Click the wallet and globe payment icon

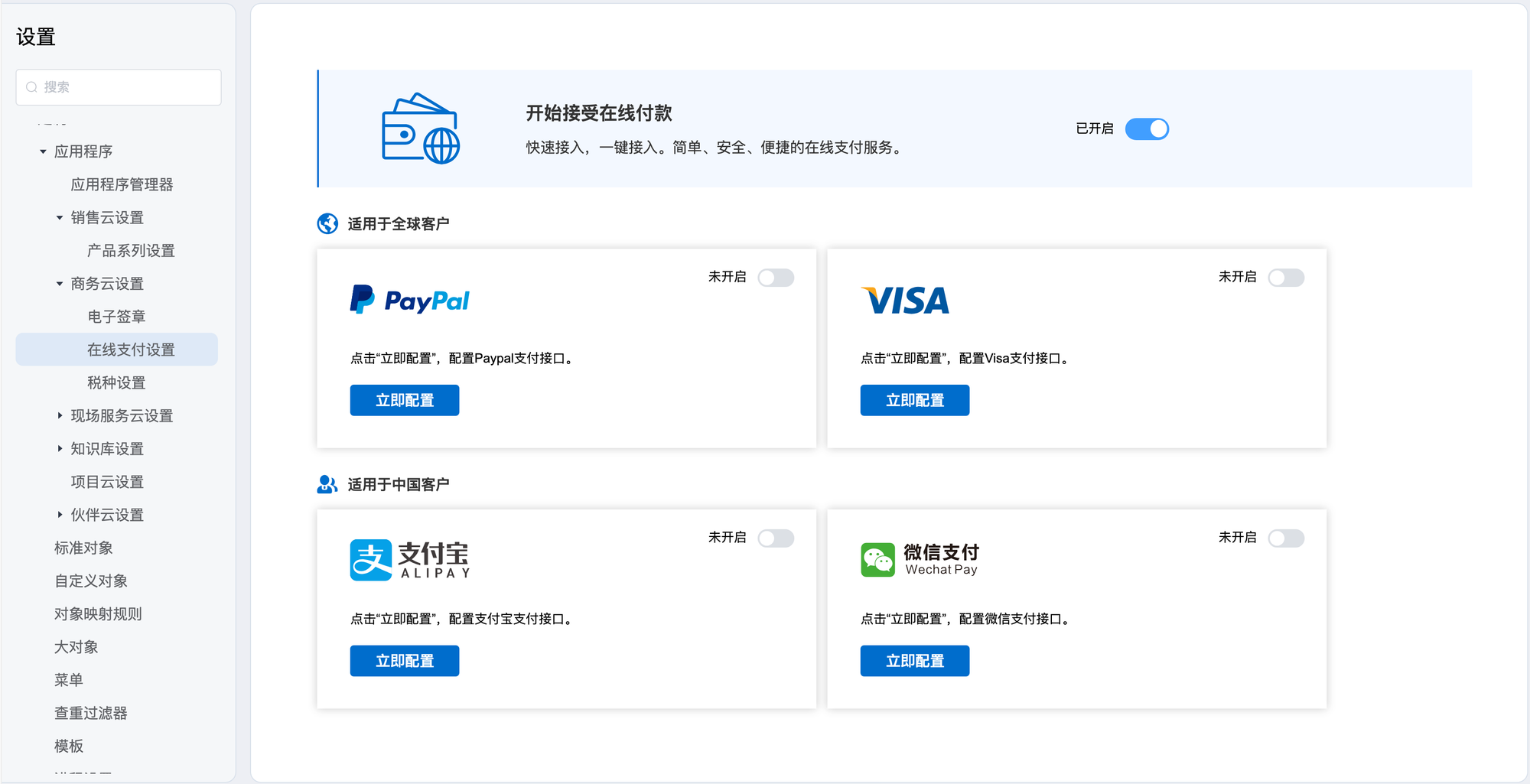point(420,128)
